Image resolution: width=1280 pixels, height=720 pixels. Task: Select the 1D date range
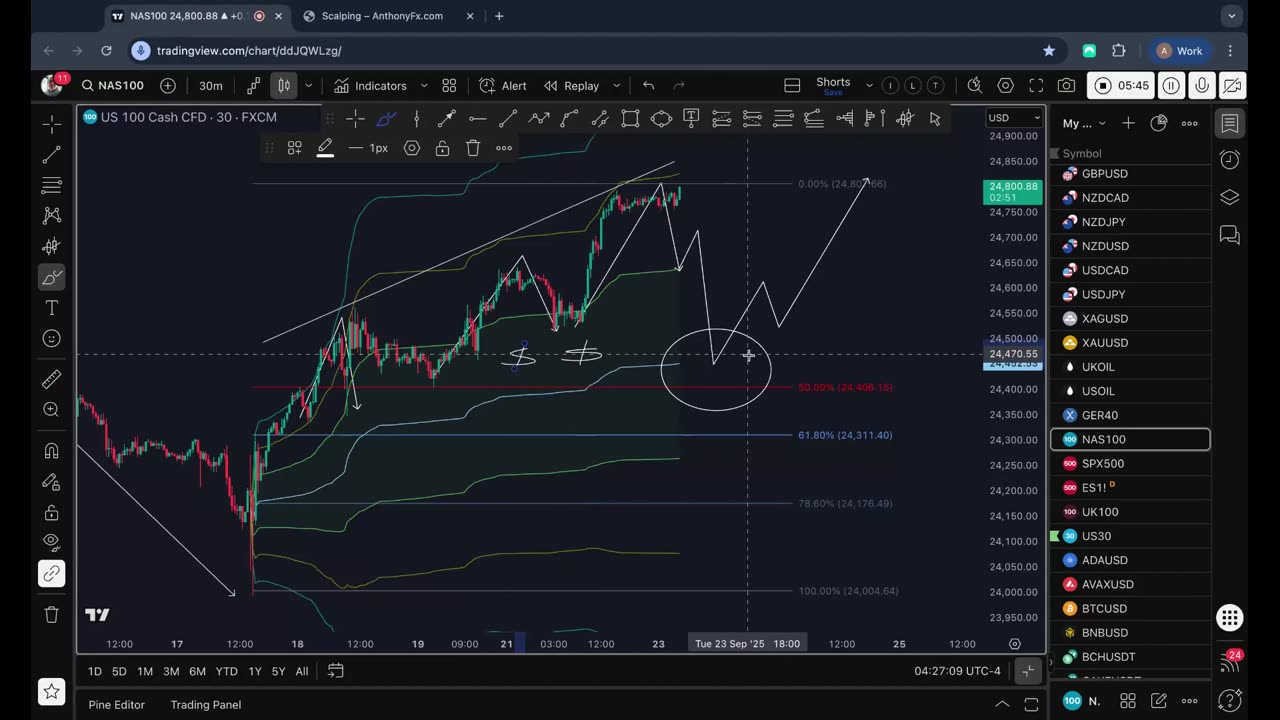[94, 671]
